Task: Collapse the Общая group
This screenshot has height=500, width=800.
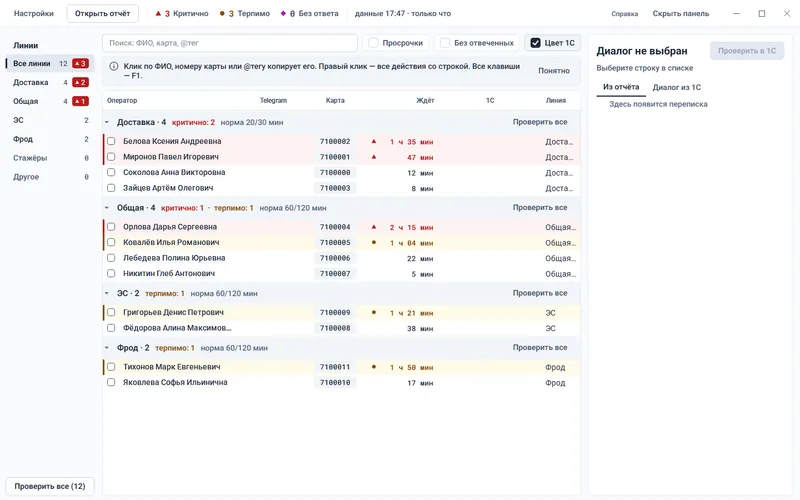Action: coord(107,208)
